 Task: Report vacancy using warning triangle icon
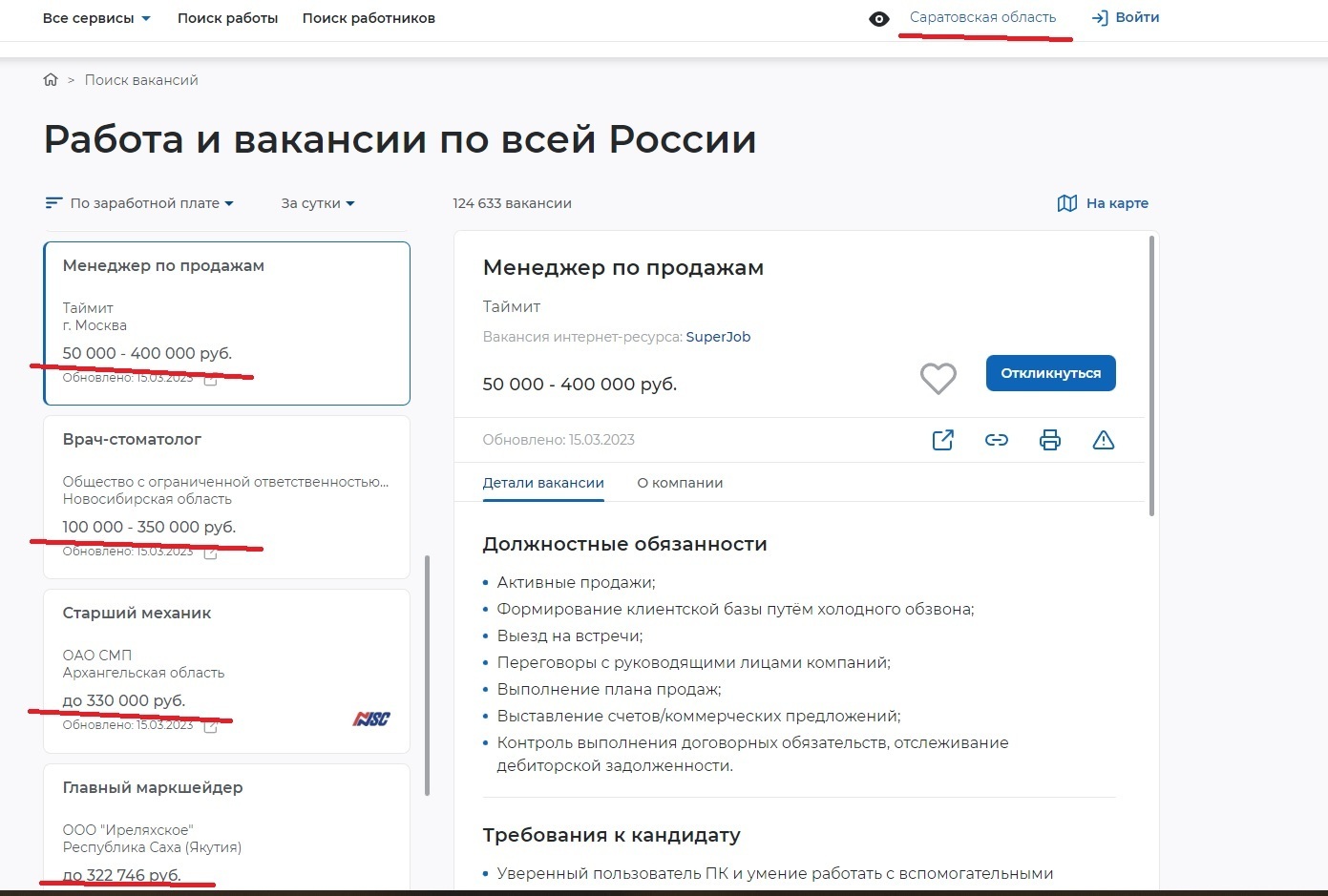[1103, 440]
